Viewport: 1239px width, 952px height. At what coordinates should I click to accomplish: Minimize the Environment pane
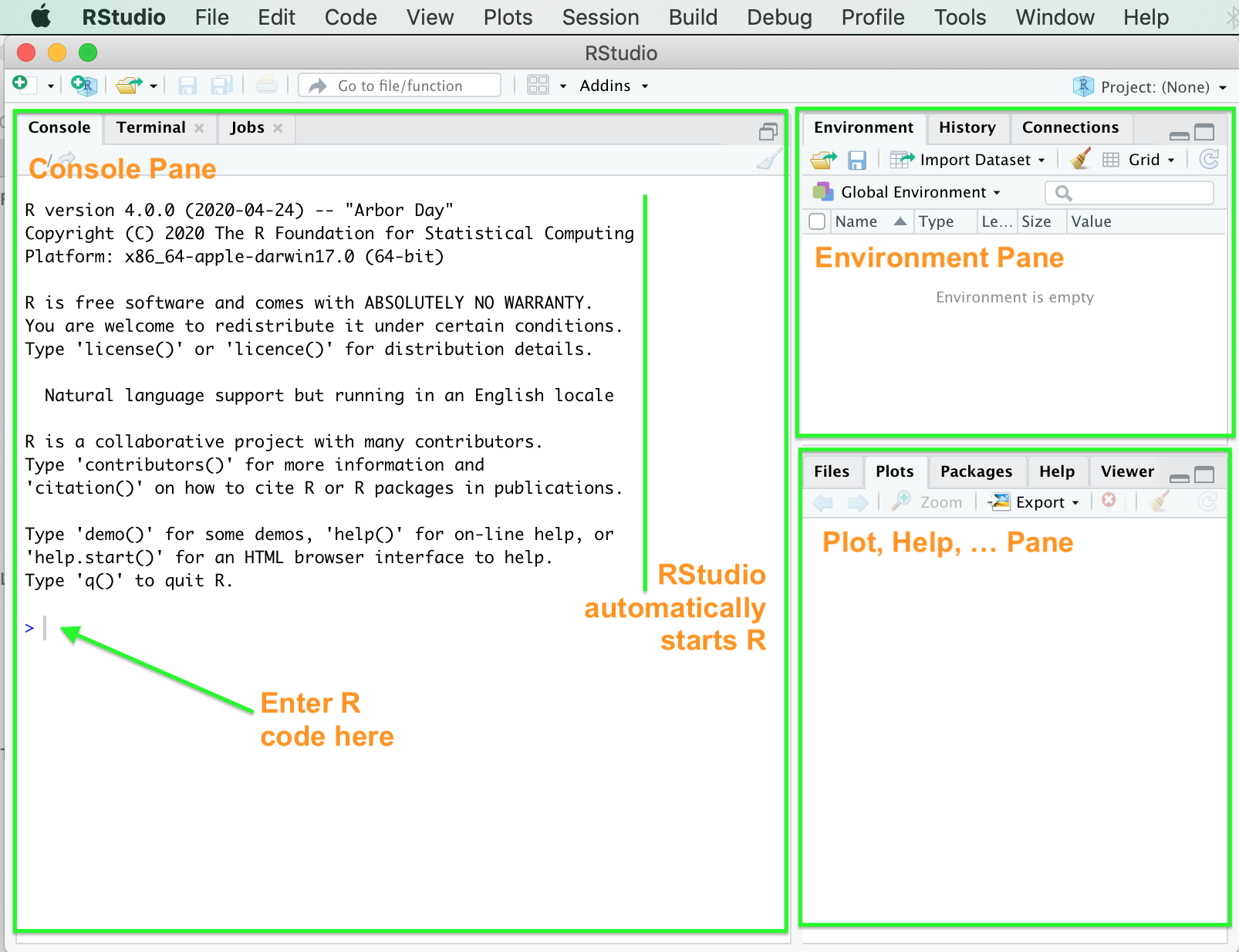click(x=1179, y=135)
